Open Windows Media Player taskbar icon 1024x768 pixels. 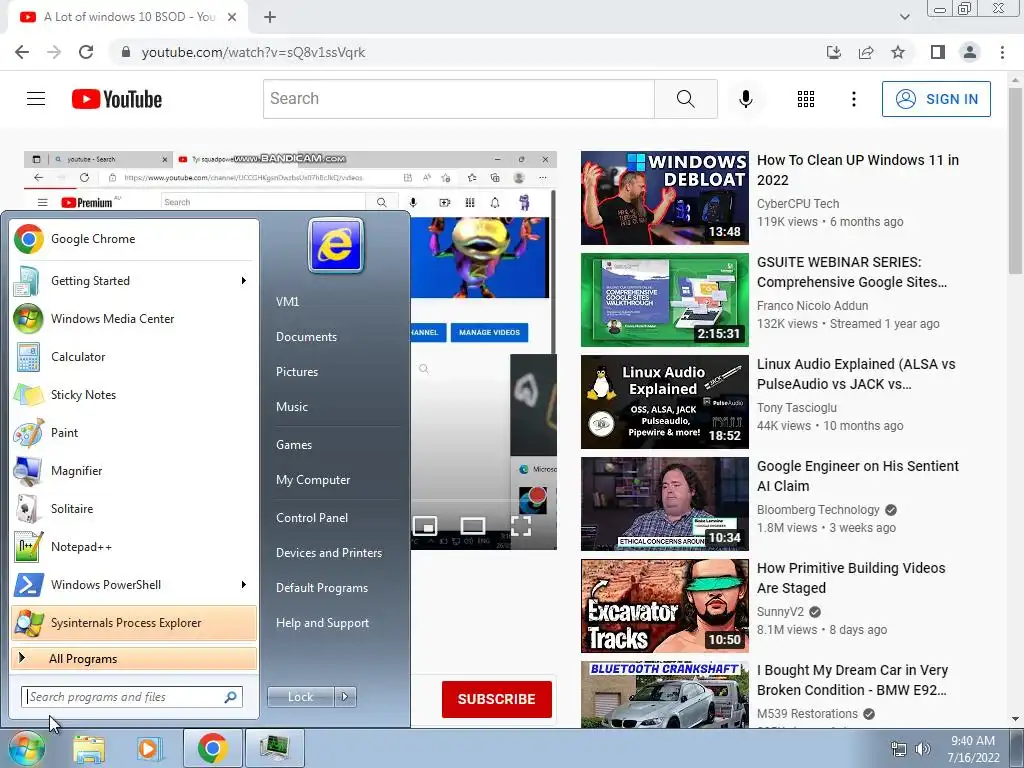(x=149, y=748)
